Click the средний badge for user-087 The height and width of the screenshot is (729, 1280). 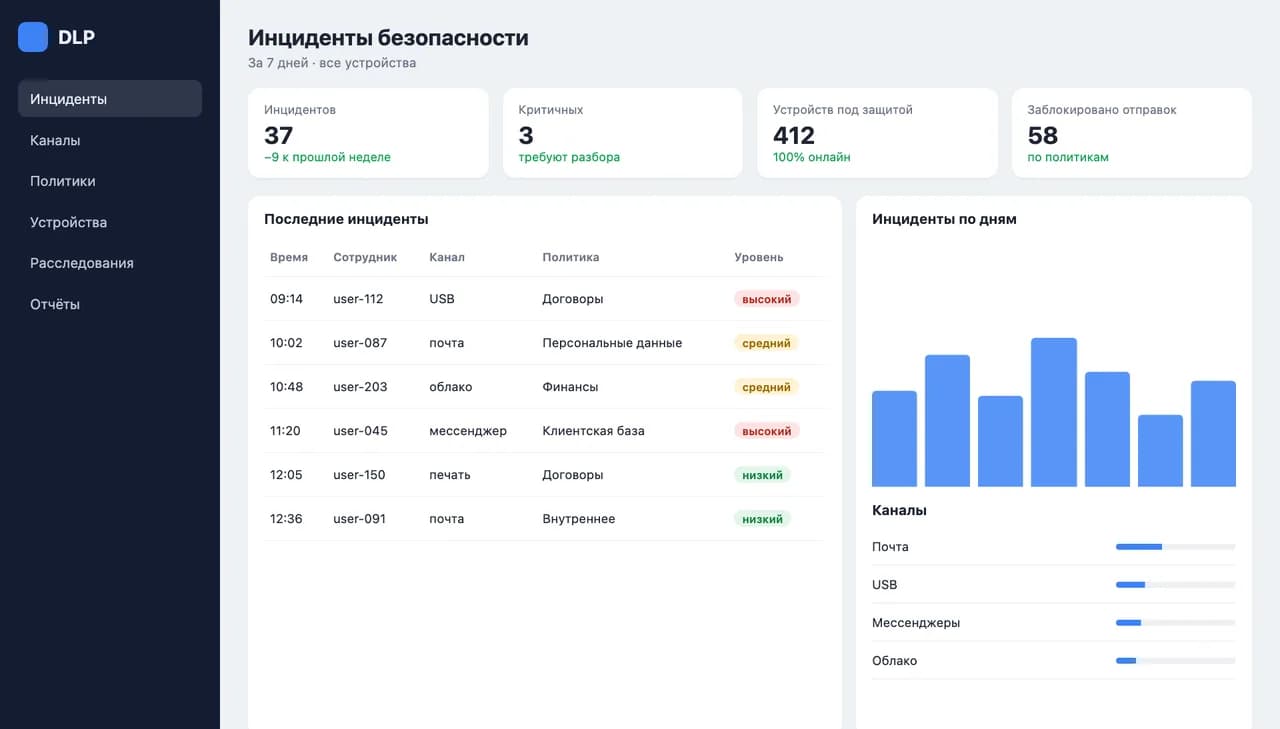pyautogui.click(x=767, y=343)
